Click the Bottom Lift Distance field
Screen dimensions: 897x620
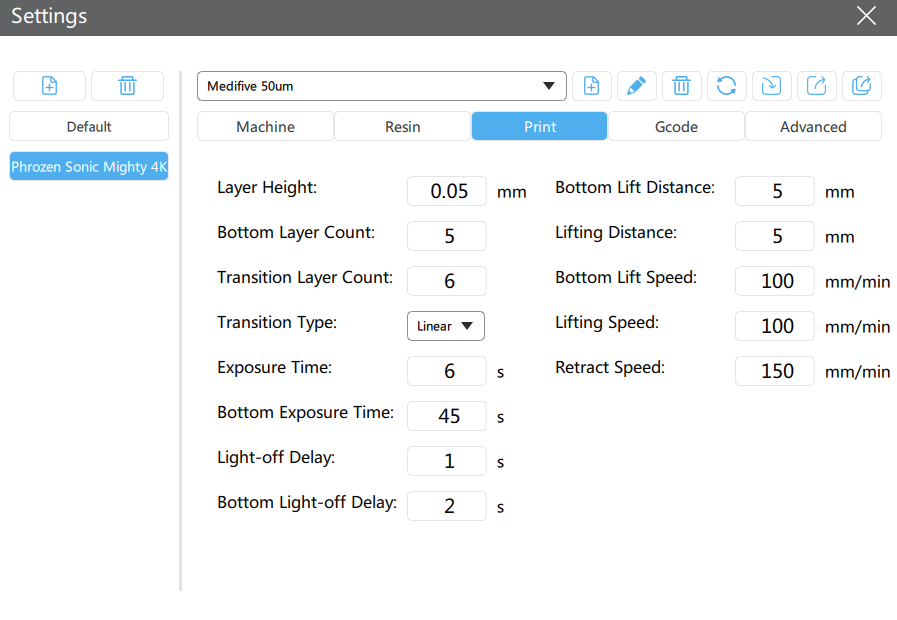pos(775,191)
